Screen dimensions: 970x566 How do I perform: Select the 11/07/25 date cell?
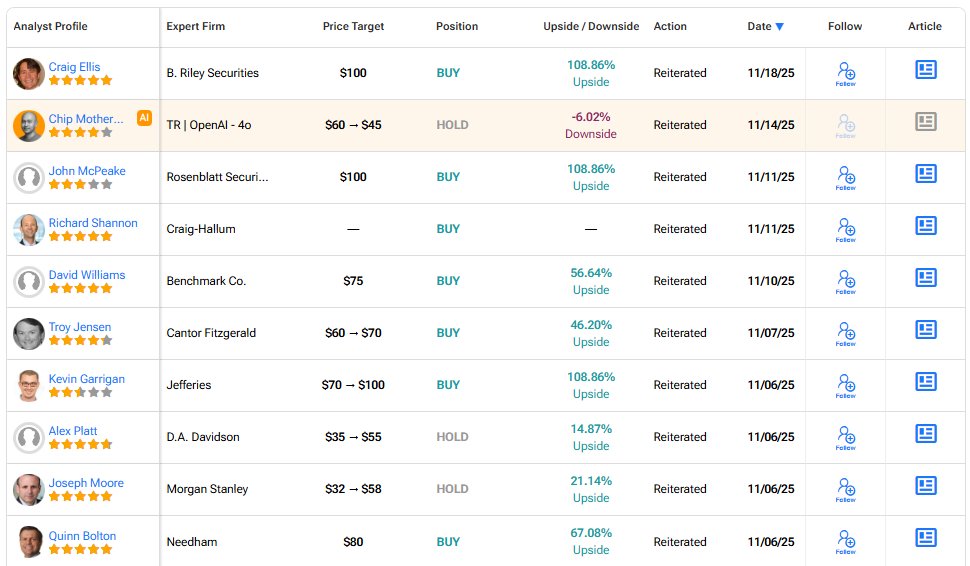click(771, 333)
